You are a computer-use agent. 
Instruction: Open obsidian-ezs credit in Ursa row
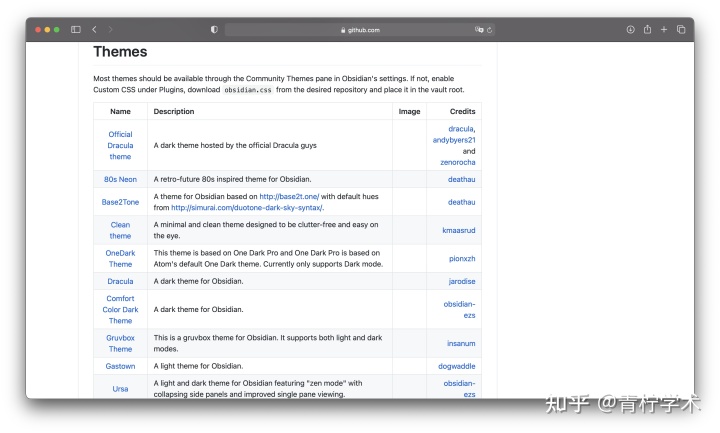tap(459, 388)
